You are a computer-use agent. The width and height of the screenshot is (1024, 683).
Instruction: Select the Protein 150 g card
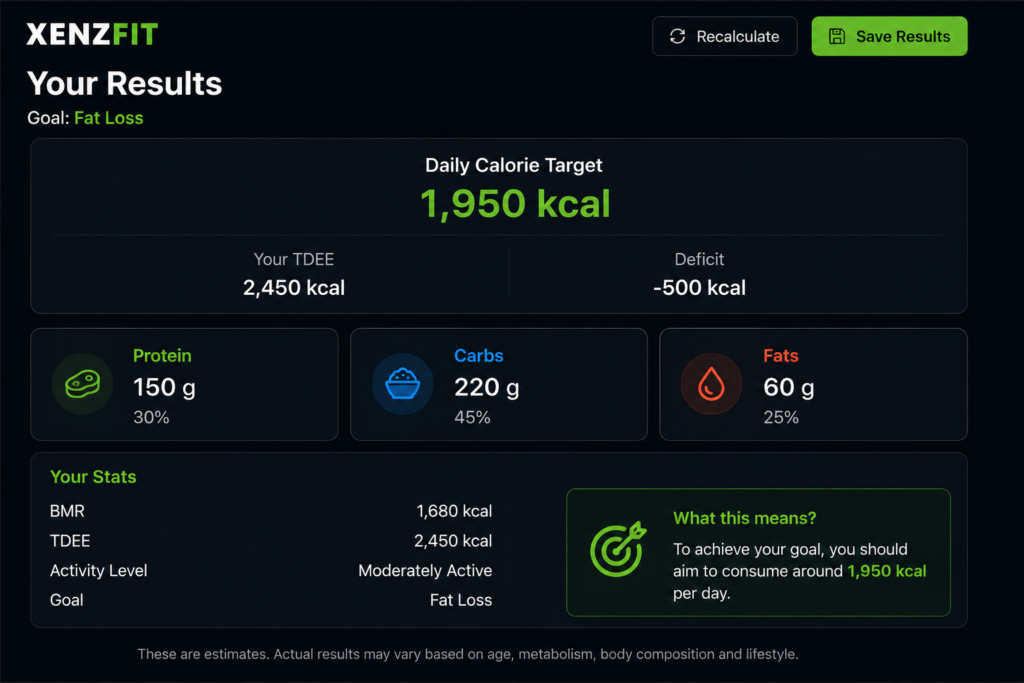pos(184,385)
